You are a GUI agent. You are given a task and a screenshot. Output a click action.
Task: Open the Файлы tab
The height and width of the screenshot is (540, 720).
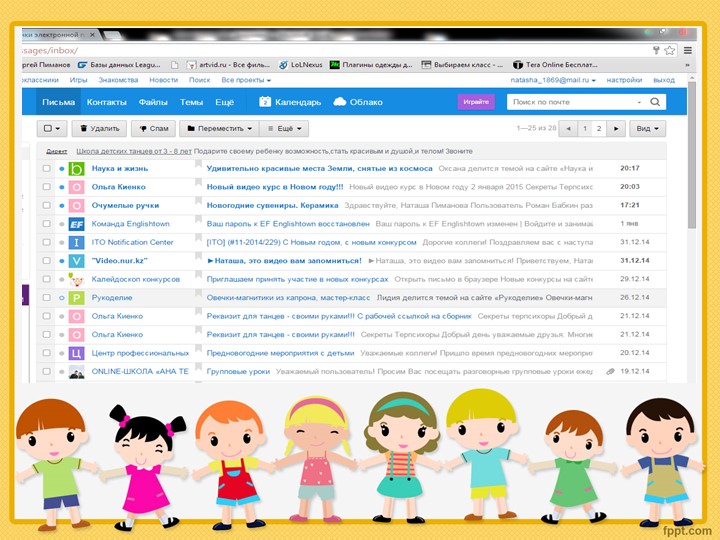(153, 102)
